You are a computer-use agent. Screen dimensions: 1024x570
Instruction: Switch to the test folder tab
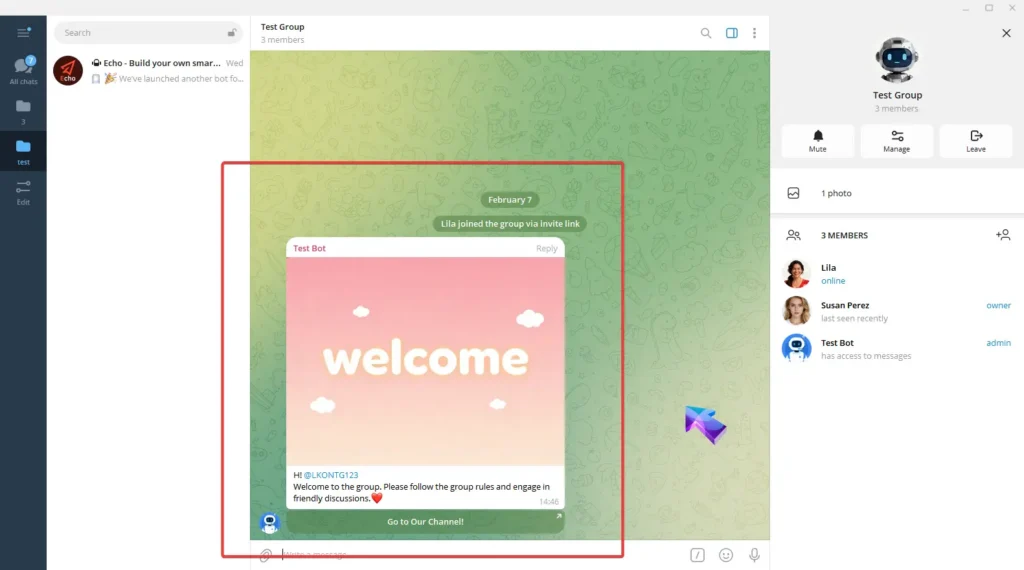[23, 151]
